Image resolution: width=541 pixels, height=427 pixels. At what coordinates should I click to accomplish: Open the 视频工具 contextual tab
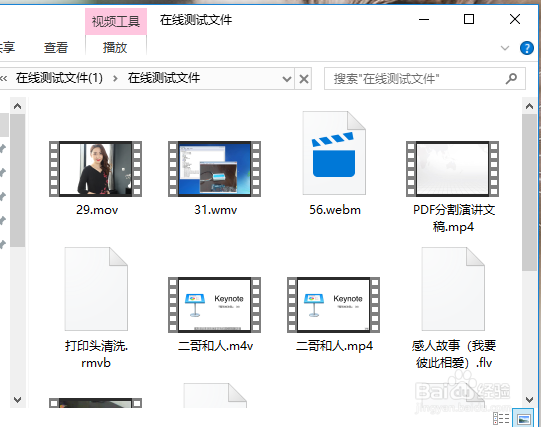116,21
